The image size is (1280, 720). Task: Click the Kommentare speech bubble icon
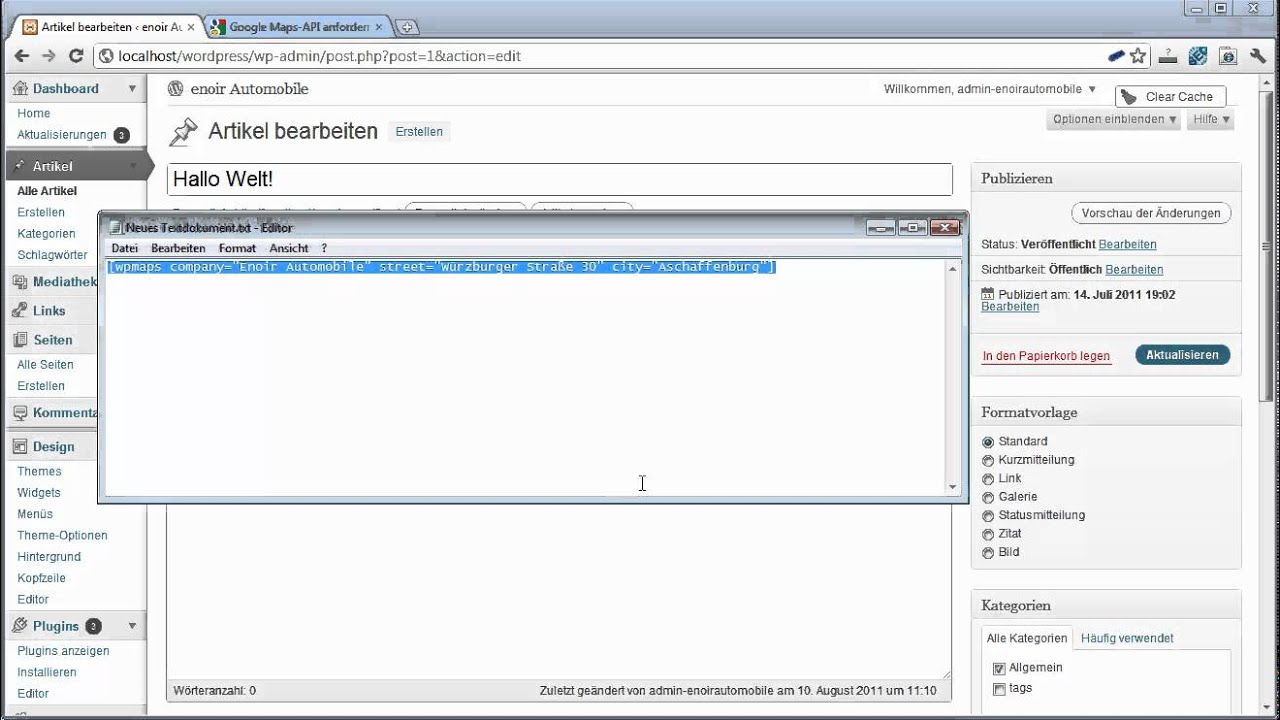click(20, 413)
